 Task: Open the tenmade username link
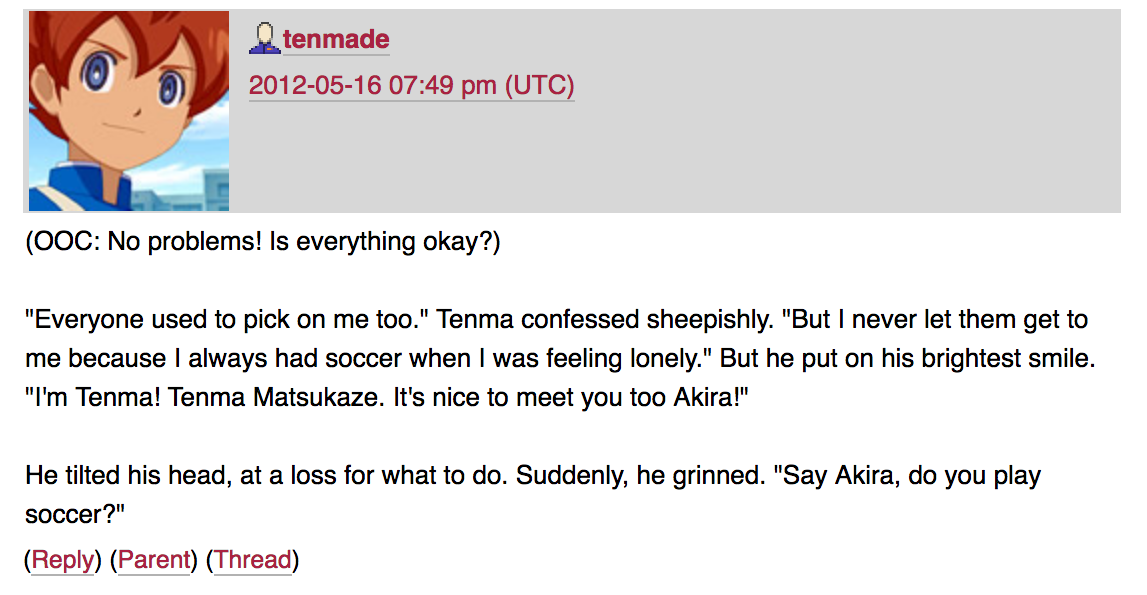pos(336,40)
